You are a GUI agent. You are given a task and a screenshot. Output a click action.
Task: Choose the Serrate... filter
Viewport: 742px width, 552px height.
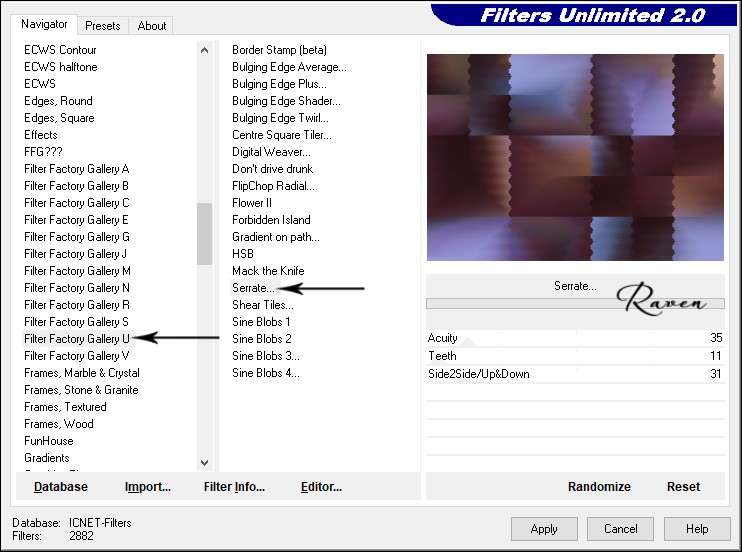(253, 288)
